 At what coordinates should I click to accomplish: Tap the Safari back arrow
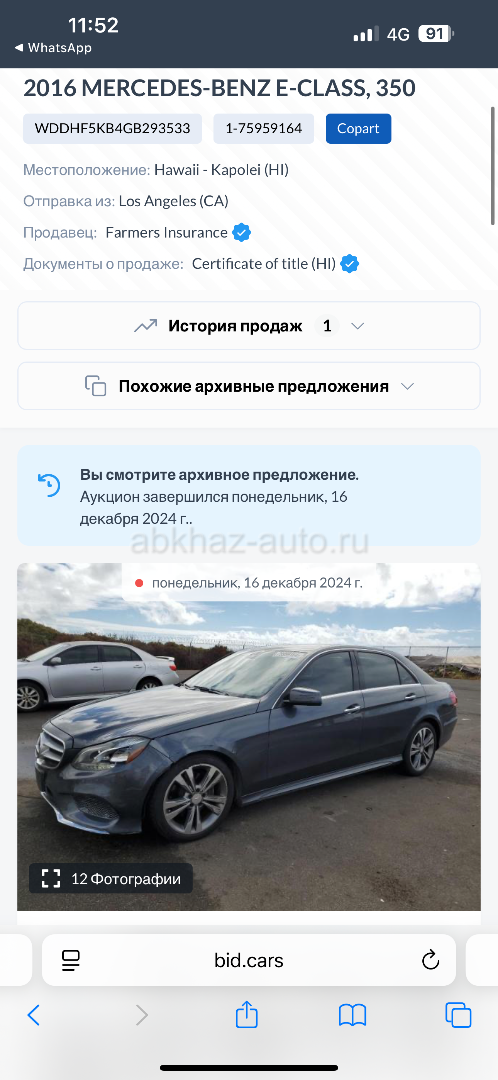[x=33, y=1015]
